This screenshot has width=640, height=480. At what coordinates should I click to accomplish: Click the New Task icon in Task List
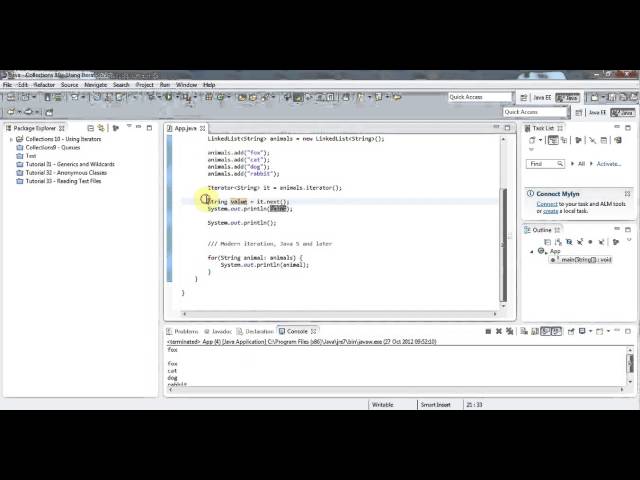(x=531, y=140)
